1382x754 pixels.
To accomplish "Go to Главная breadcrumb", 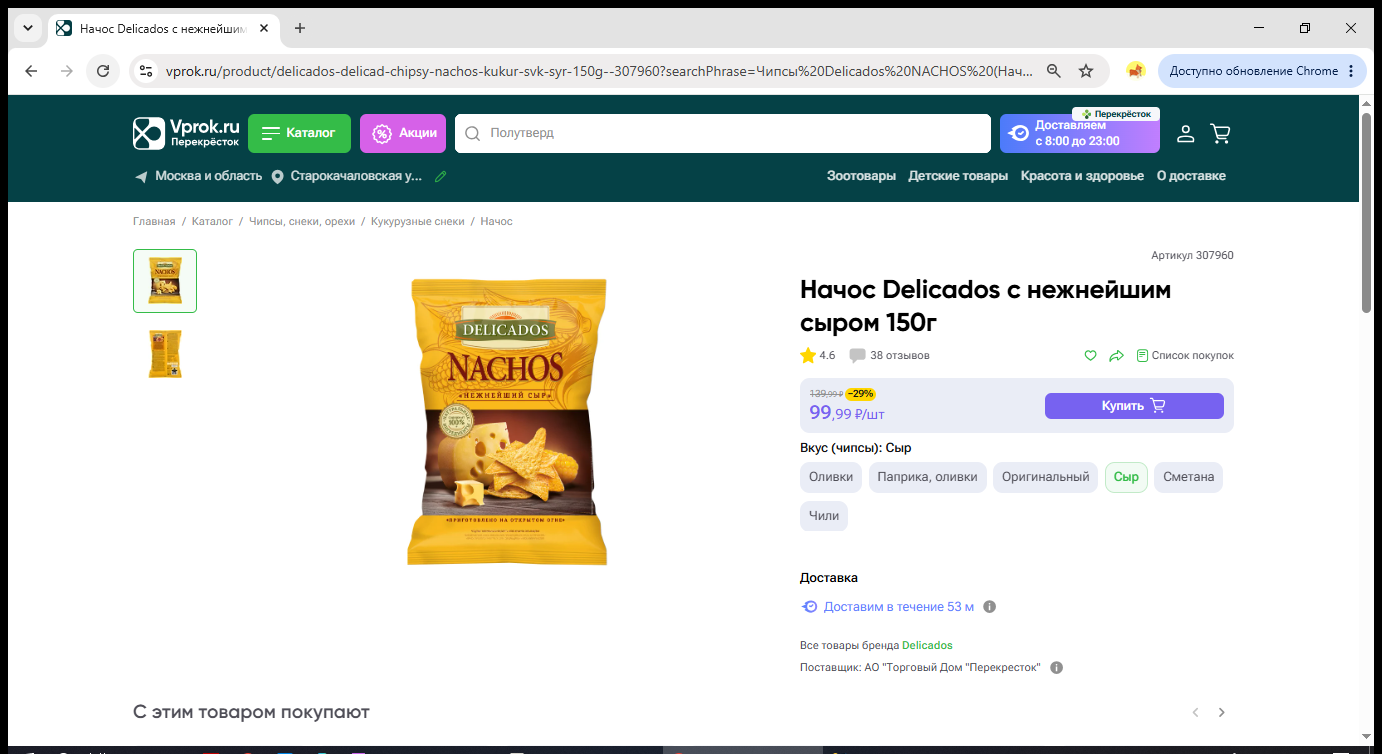I will [154, 221].
